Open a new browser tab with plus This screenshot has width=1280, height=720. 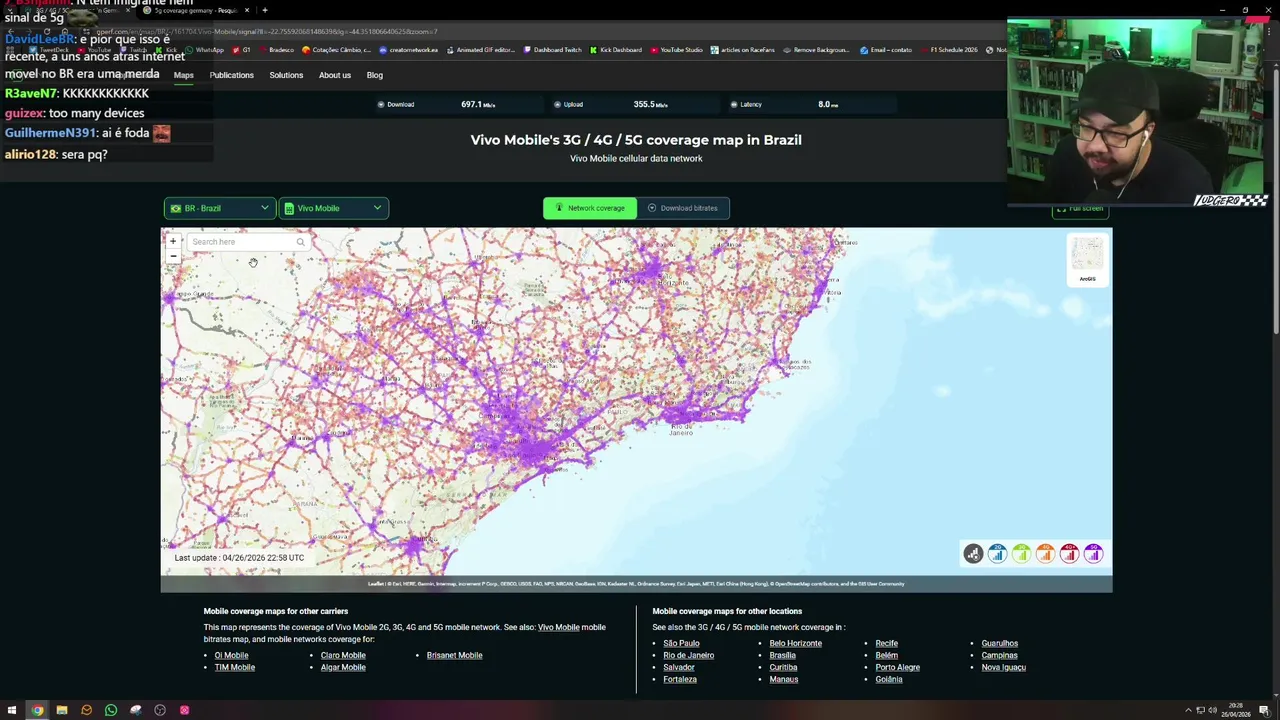pos(265,10)
